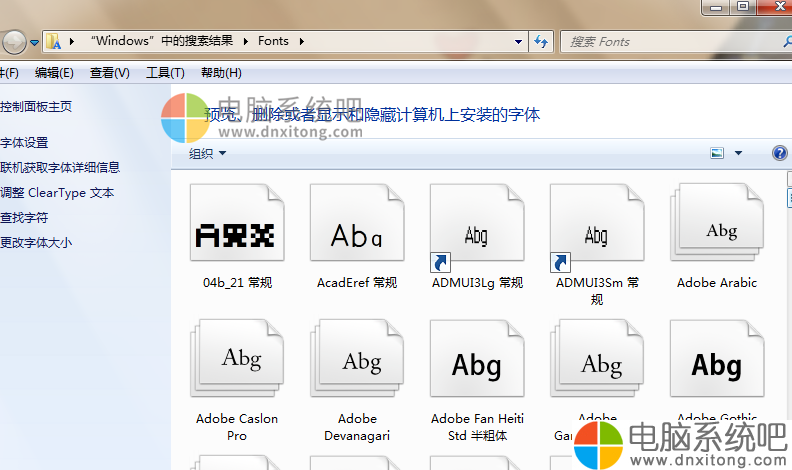Click the ADMUI3Sm 常规 name label
The image size is (792, 470).
click(597, 291)
